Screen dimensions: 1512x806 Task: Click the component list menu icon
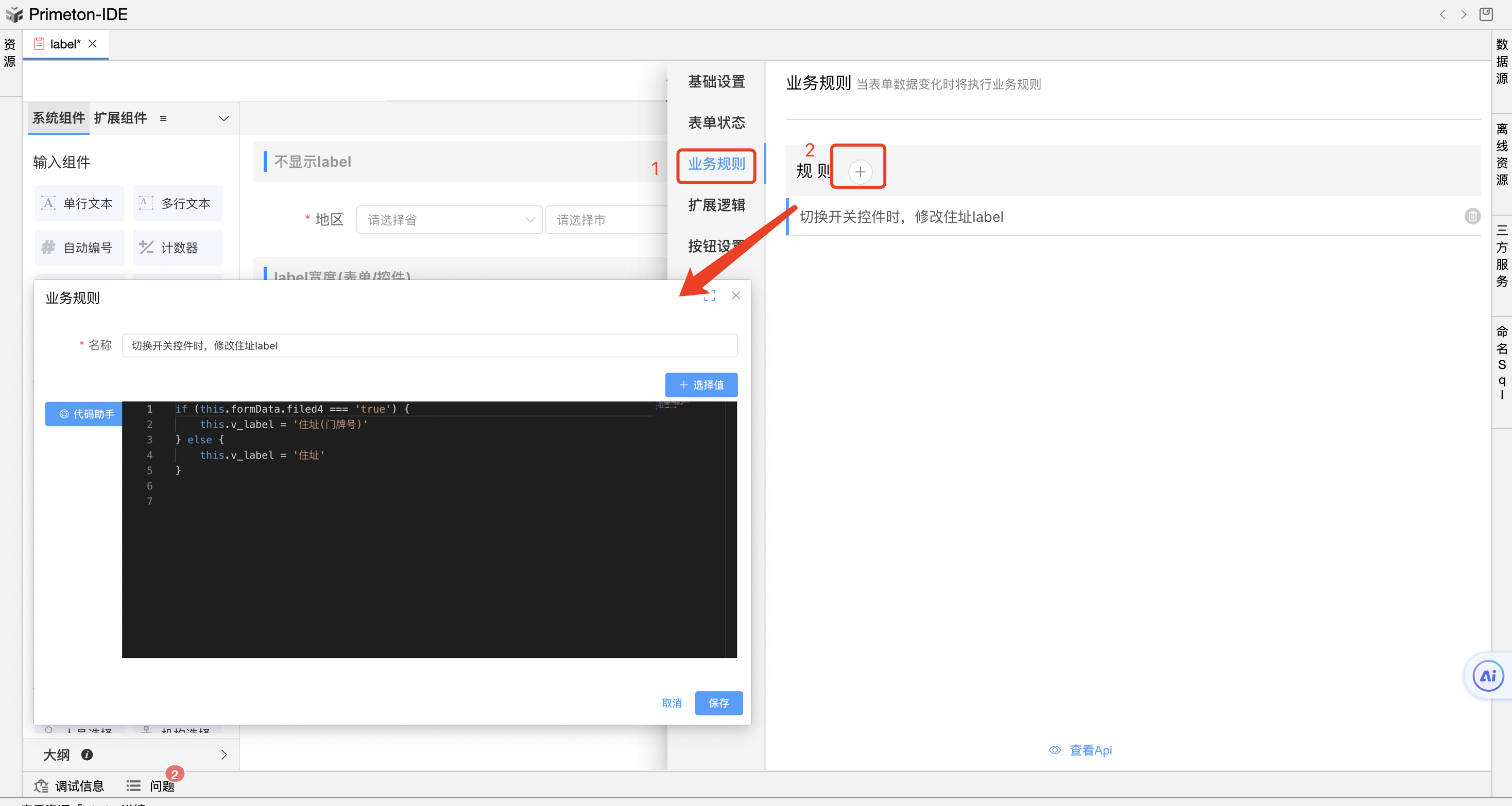(x=163, y=118)
